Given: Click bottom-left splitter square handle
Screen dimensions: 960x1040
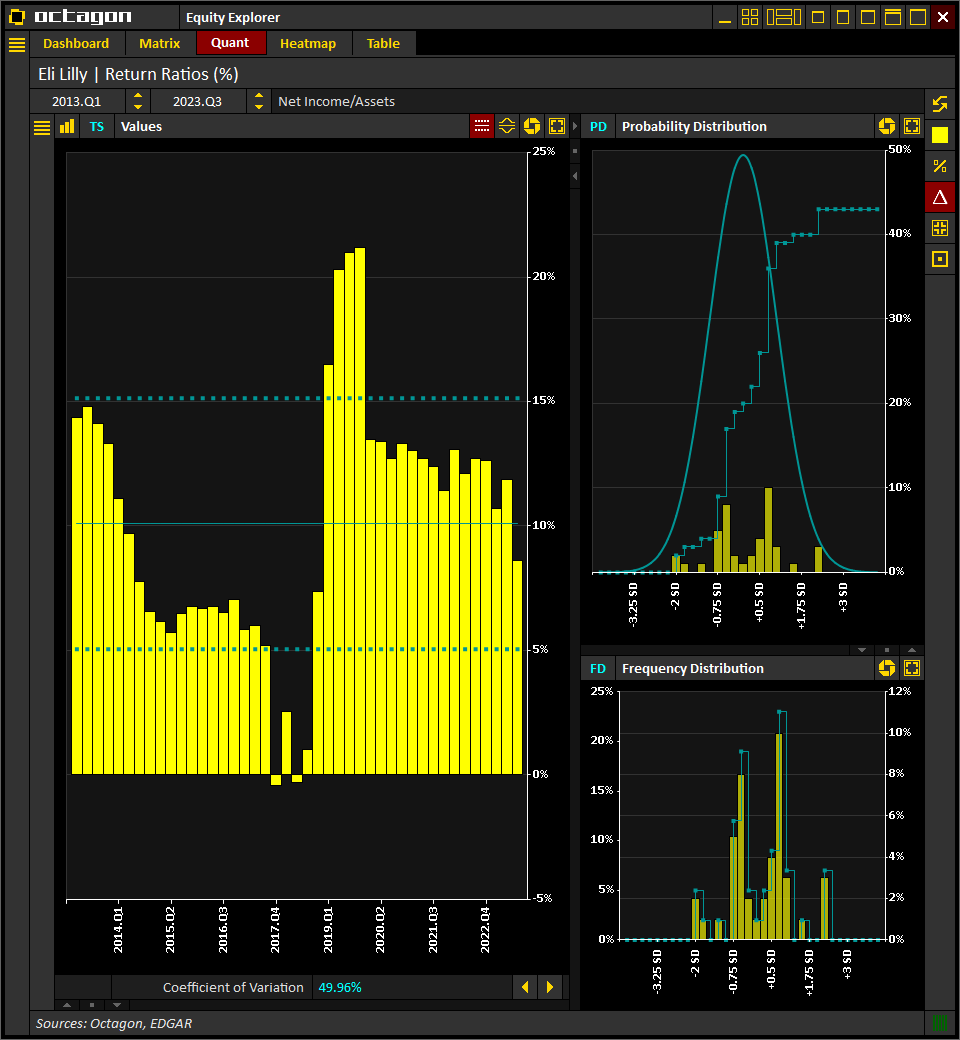Looking at the screenshot, I should 92,1005.
